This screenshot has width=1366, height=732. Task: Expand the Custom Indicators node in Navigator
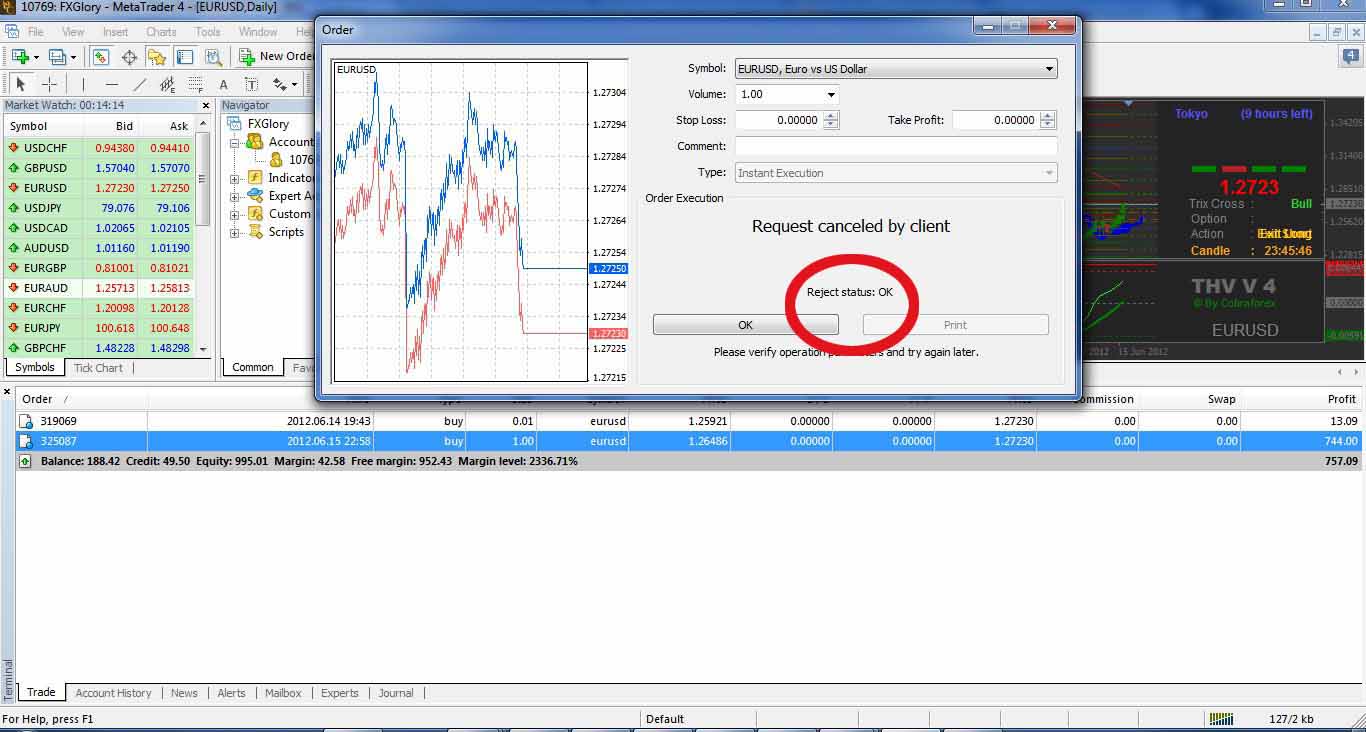click(235, 214)
